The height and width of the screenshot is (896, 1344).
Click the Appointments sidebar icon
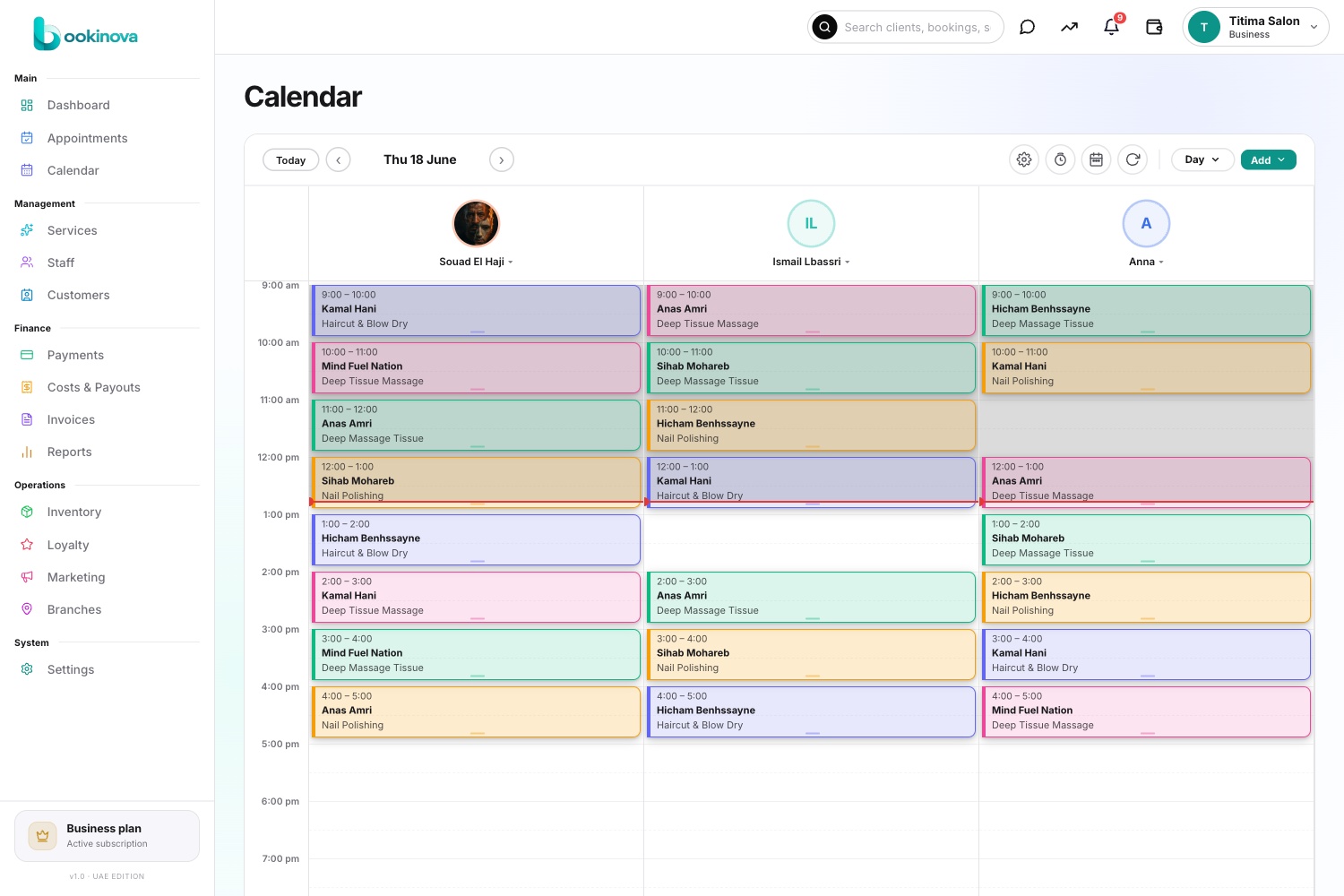(x=27, y=138)
